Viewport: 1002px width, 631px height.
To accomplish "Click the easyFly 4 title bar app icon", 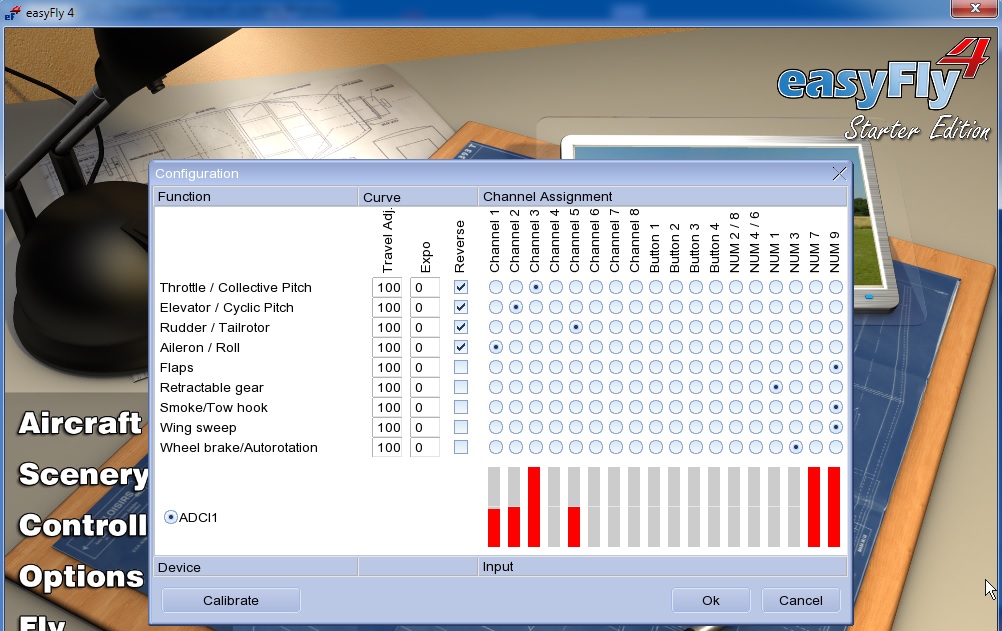I will tap(13, 12).
